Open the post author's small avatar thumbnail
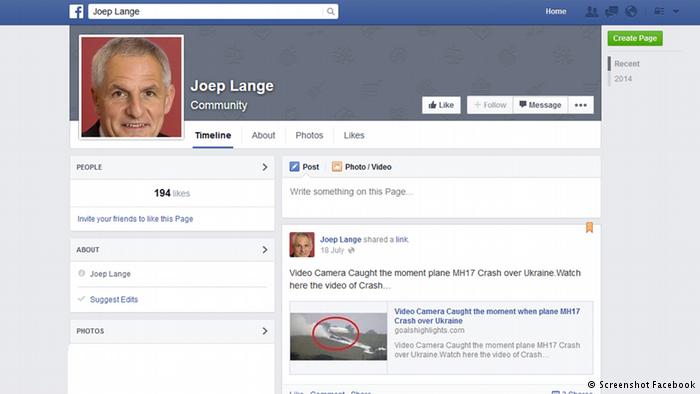This screenshot has width=700, height=394. coord(302,245)
